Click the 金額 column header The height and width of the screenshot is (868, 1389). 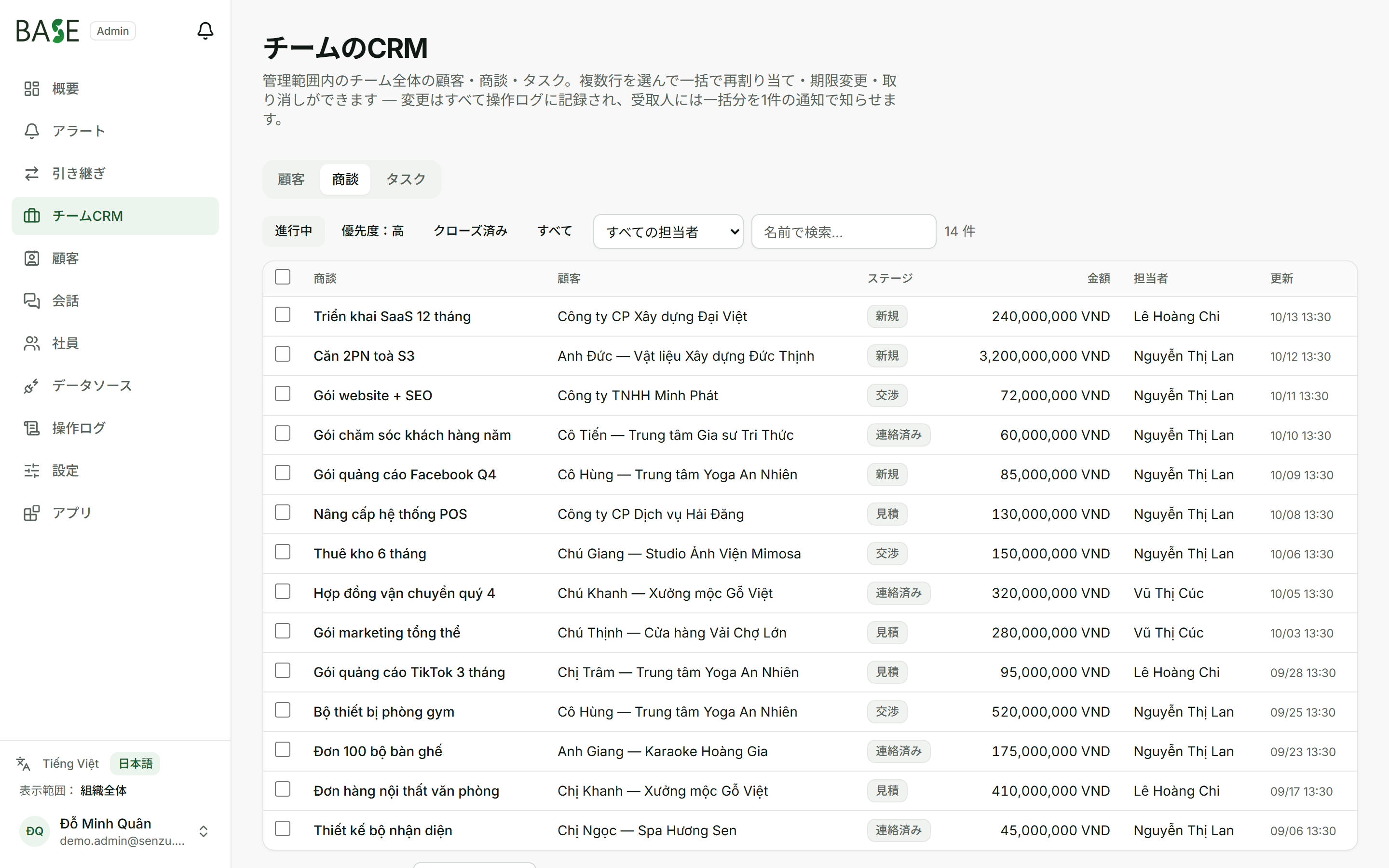[1099, 278]
